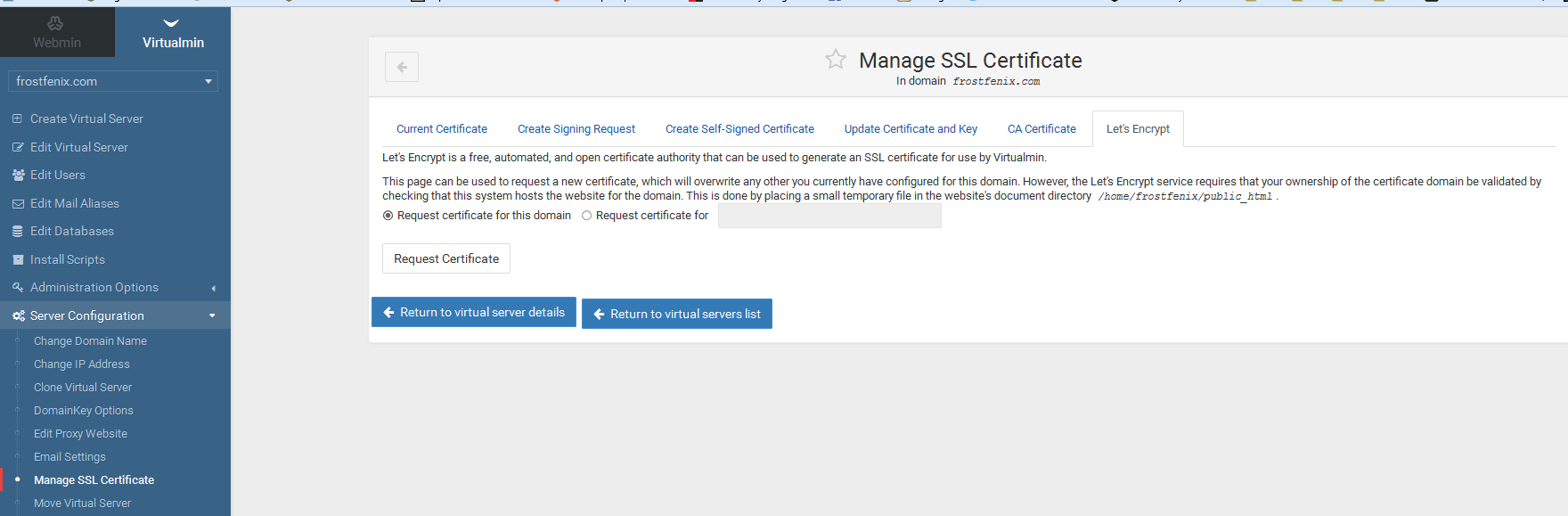Switch to Current Certificate tab
Screen dimensions: 1568x516
[x=442, y=129]
